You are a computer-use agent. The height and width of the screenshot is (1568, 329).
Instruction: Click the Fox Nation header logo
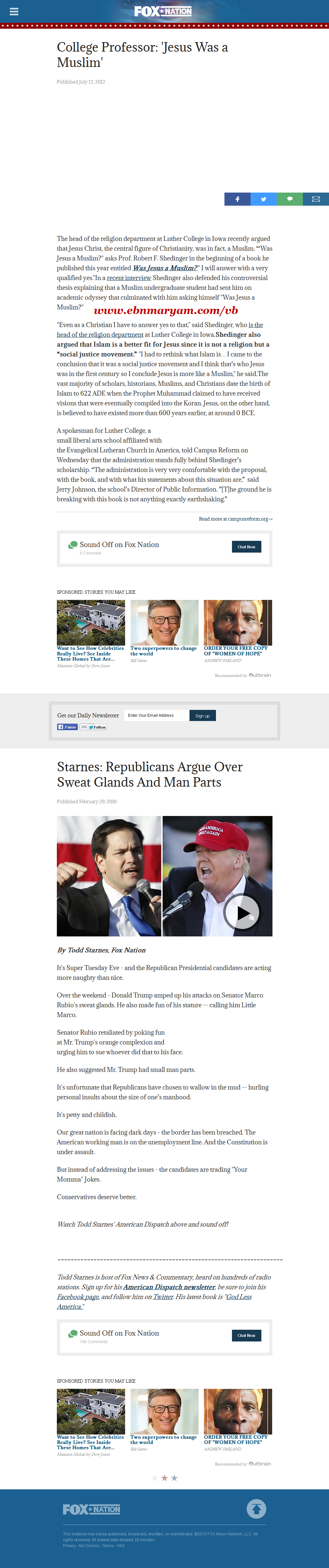click(x=163, y=11)
